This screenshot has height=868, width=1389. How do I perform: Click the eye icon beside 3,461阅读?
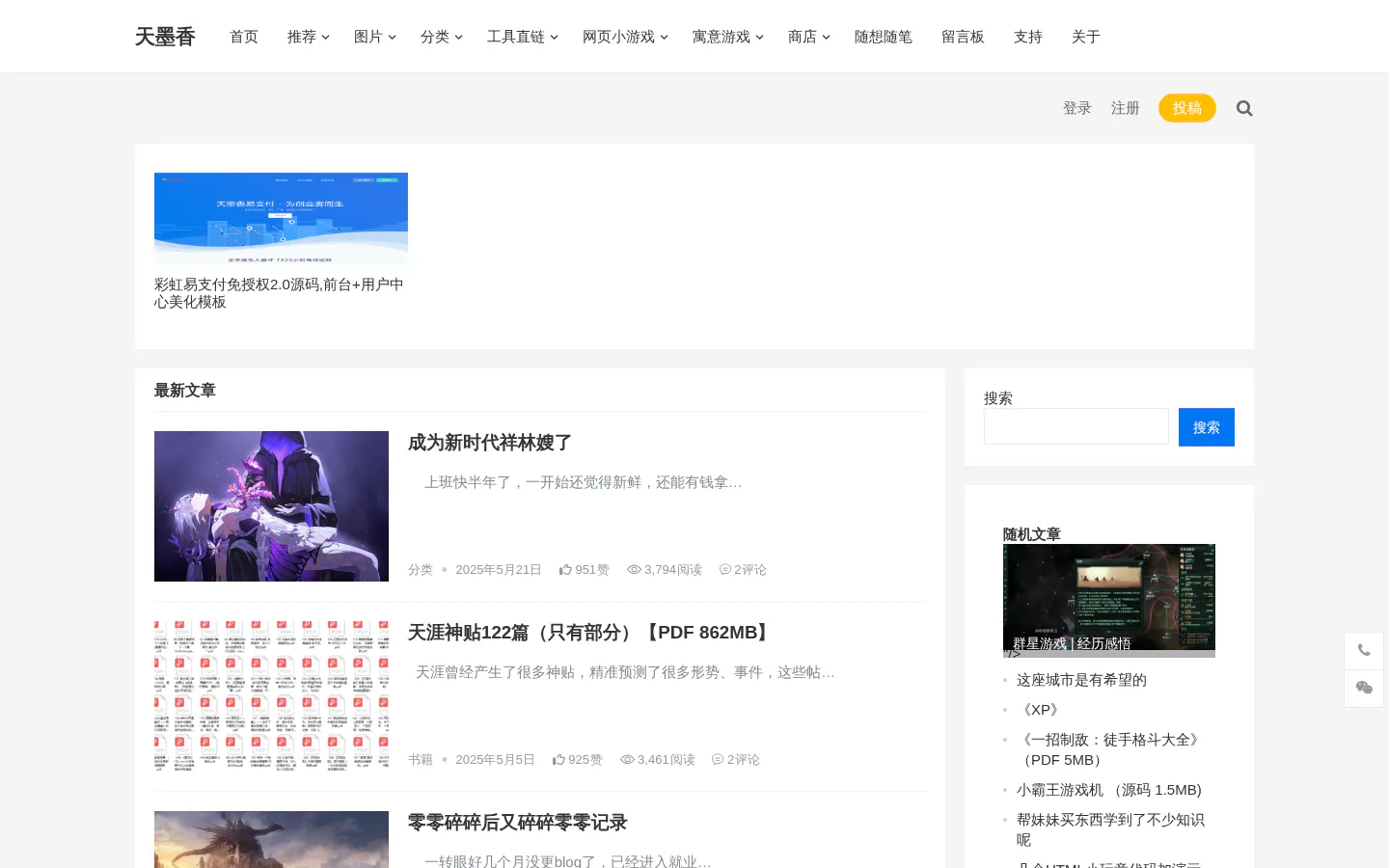click(627, 760)
